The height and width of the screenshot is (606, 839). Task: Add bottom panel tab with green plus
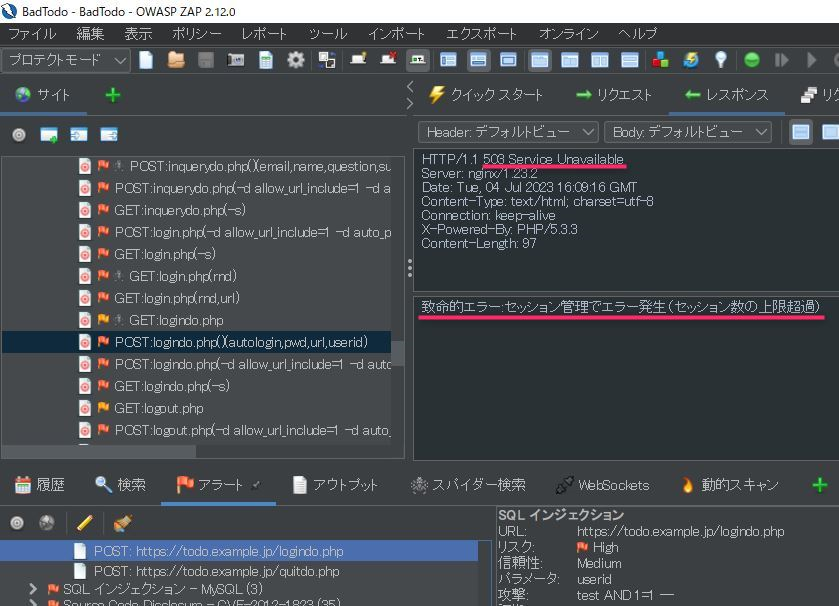820,485
